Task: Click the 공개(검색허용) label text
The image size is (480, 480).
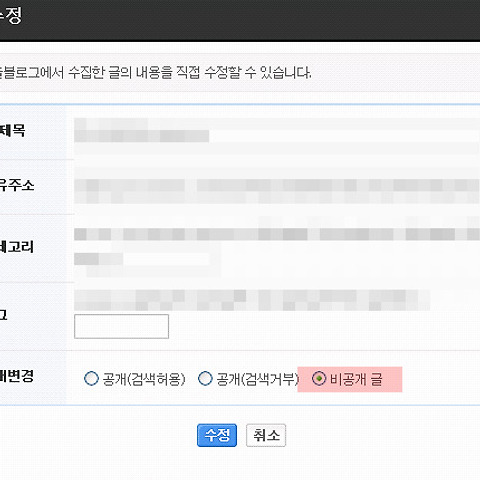Action: (144, 379)
